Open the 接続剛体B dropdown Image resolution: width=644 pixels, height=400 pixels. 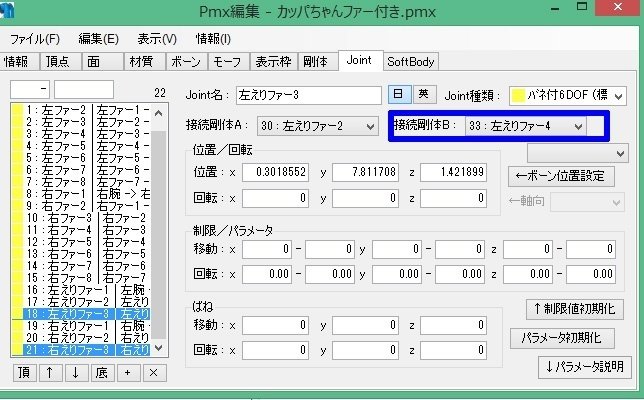click(x=525, y=126)
